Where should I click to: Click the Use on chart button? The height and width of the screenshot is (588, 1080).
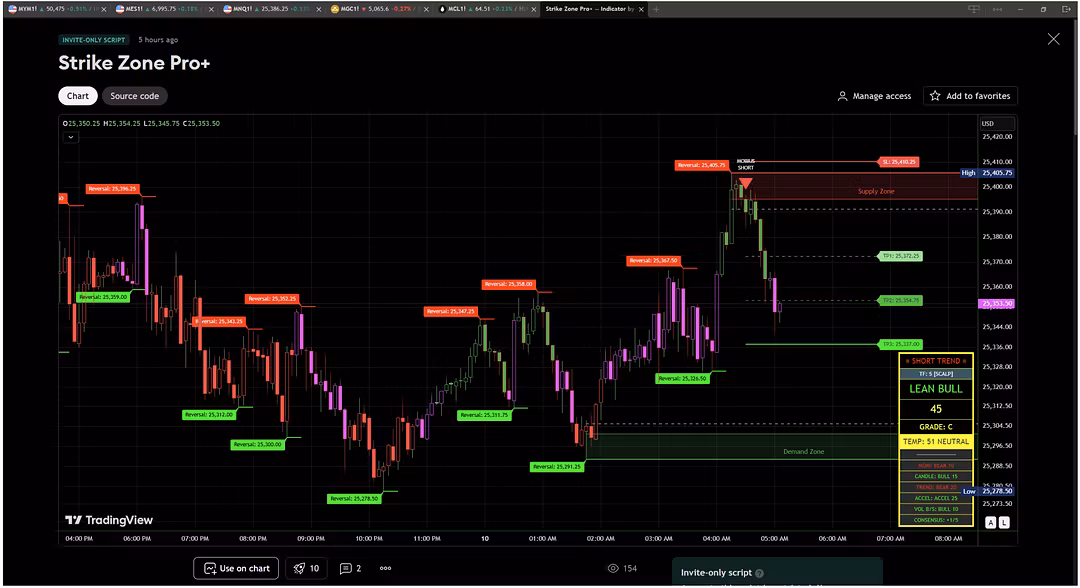pos(236,568)
